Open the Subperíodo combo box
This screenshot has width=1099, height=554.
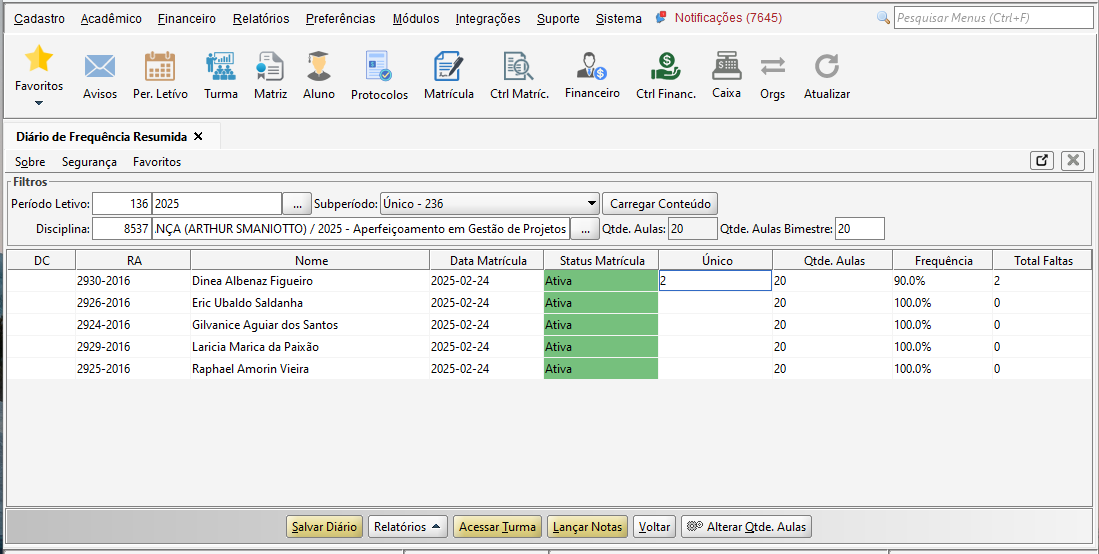click(489, 204)
